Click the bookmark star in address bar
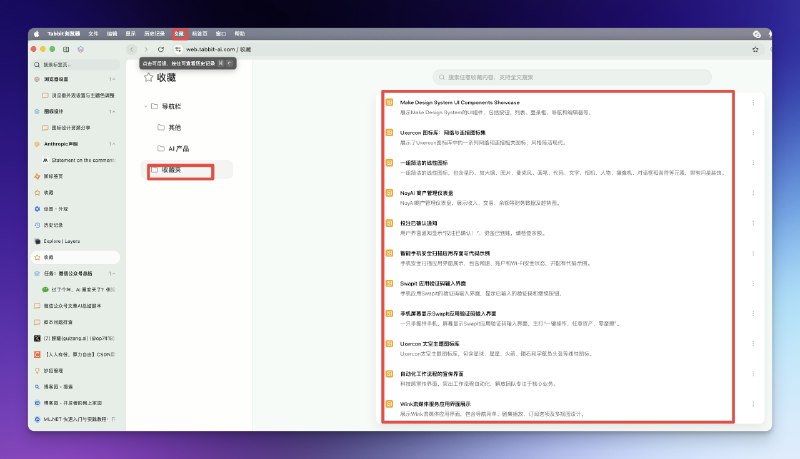 [755, 48]
